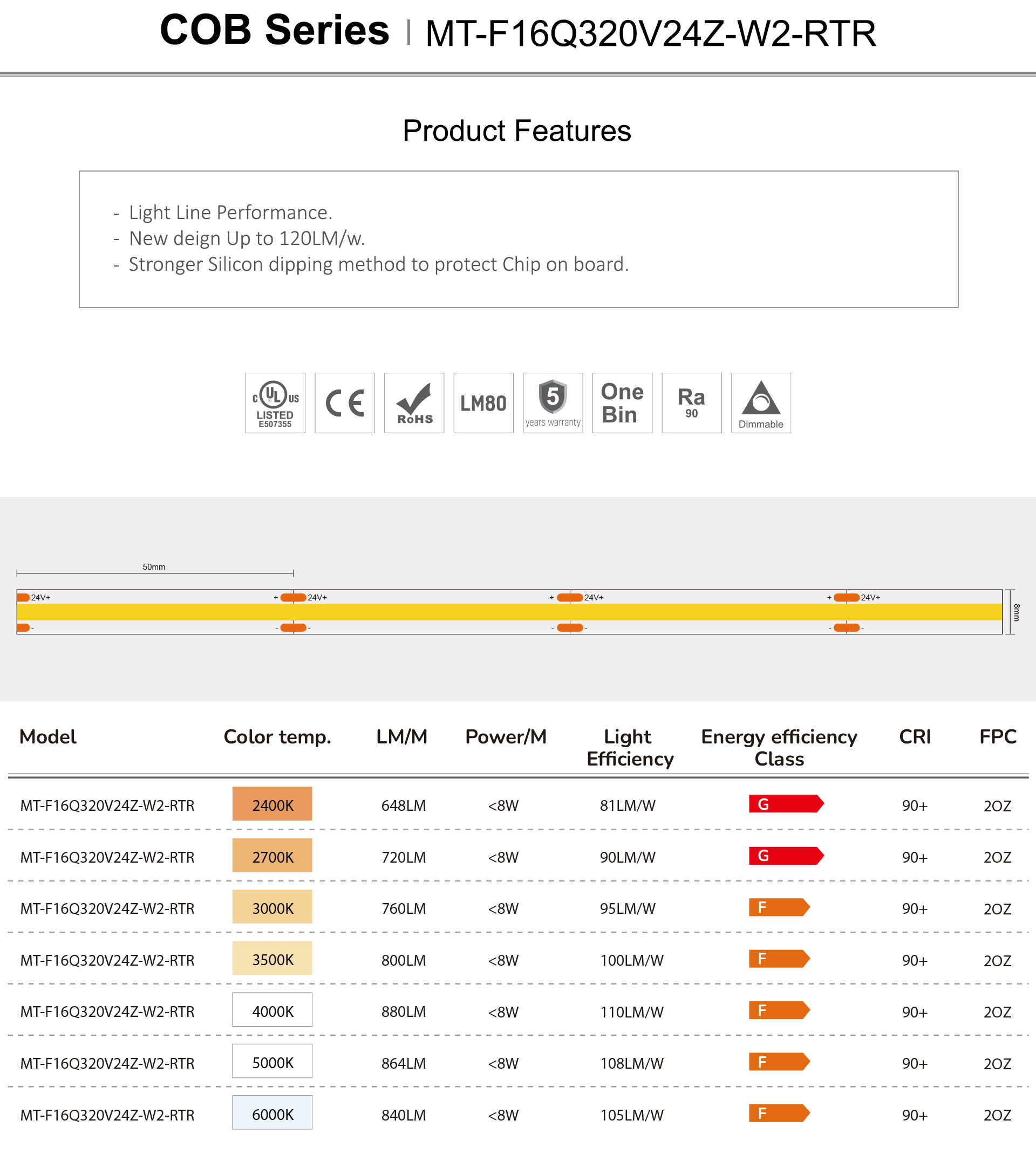Select the 2400K color temperature swatch
The image size is (1036, 1175).
pyautogui.click(x=272, y=804)
